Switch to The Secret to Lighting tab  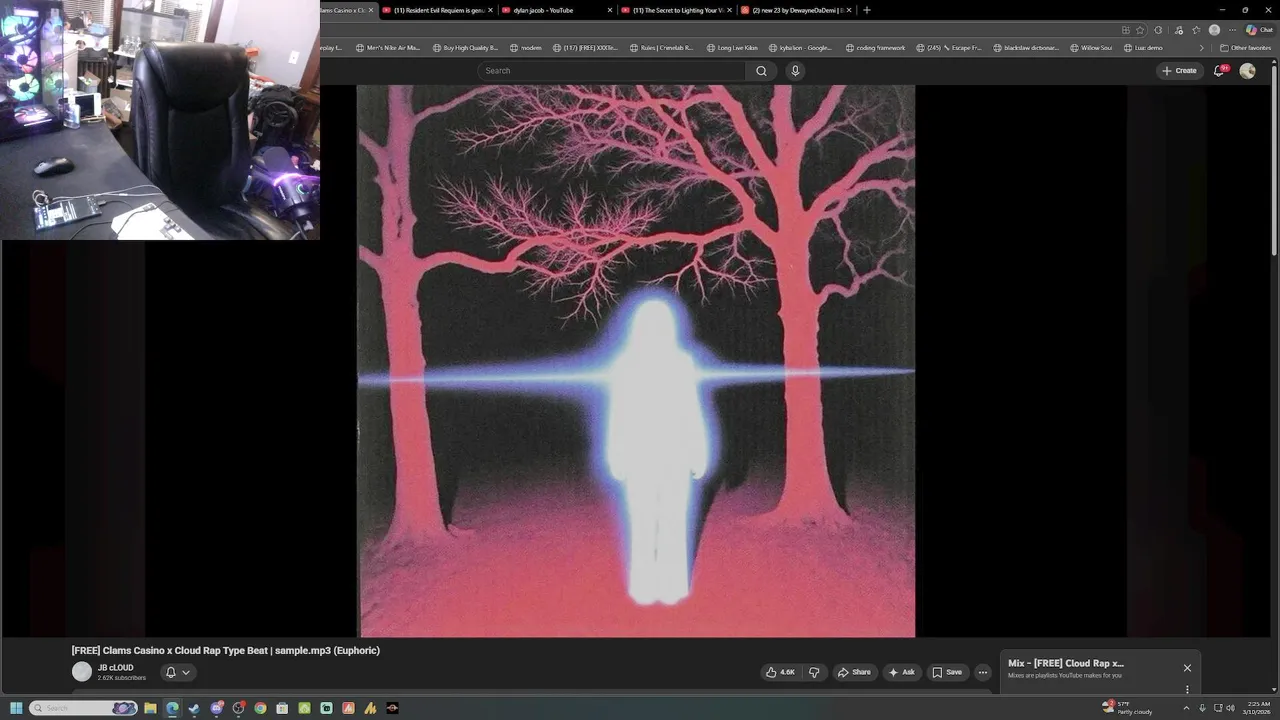[x=676, y=10]
